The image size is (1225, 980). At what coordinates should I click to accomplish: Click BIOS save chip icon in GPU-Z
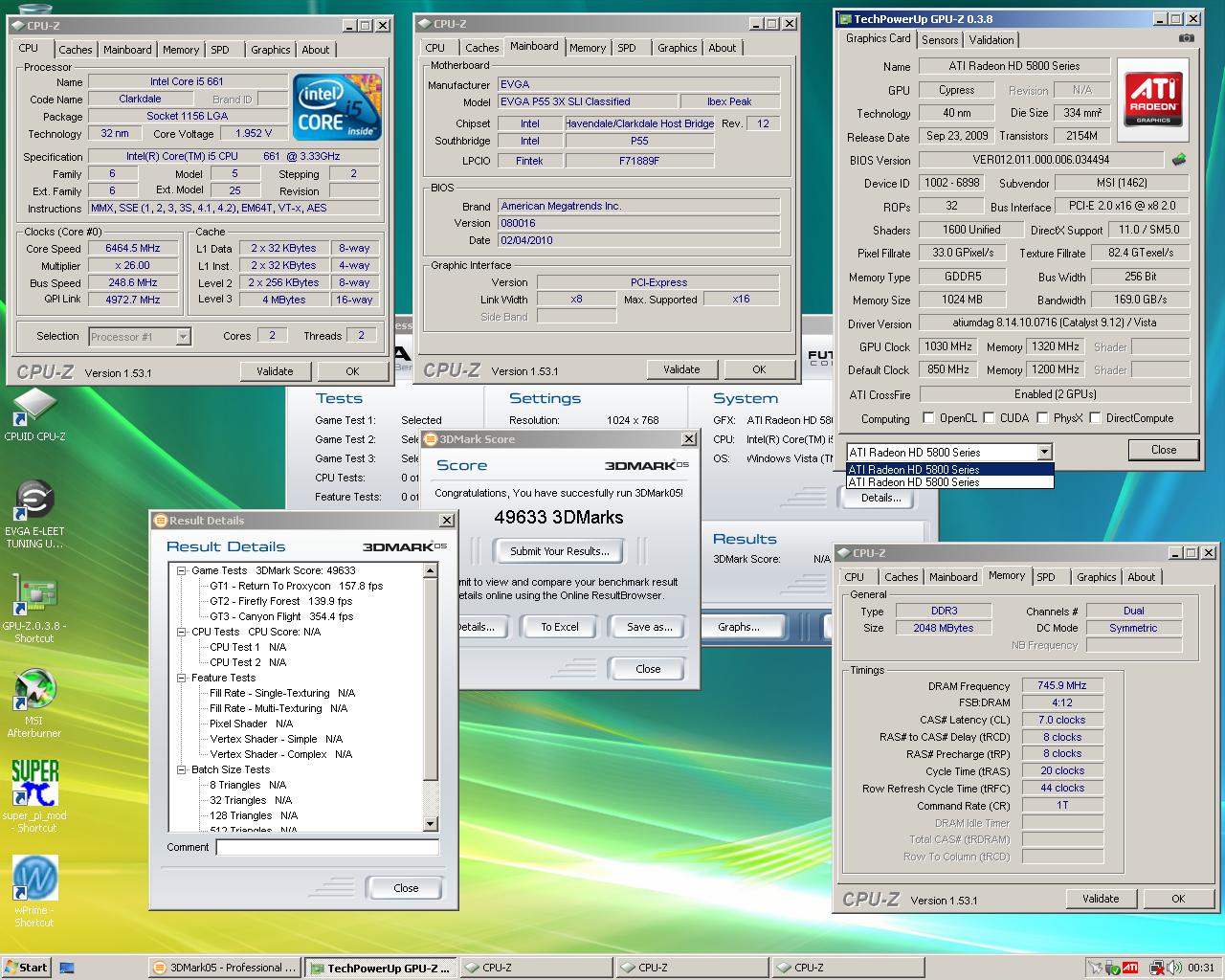point(1179,160)
